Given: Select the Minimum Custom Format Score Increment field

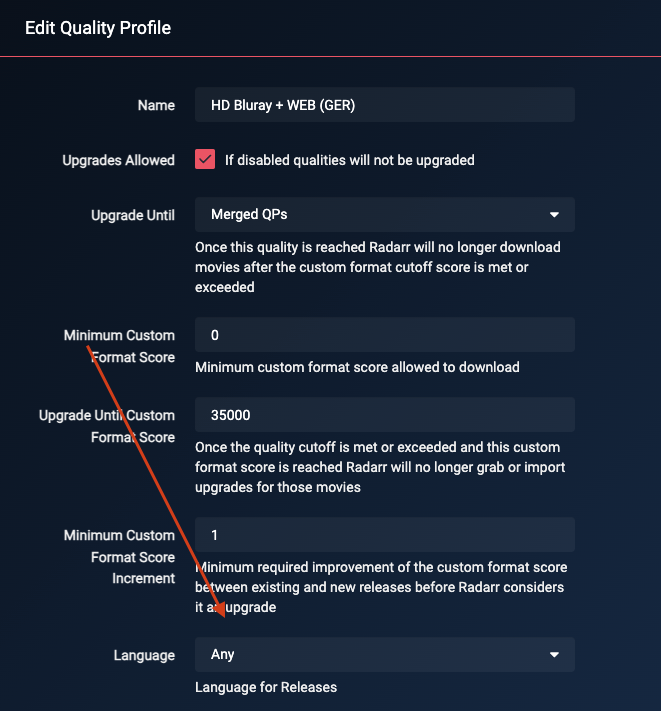Looking at the screenshot, I should coord(385,535).
